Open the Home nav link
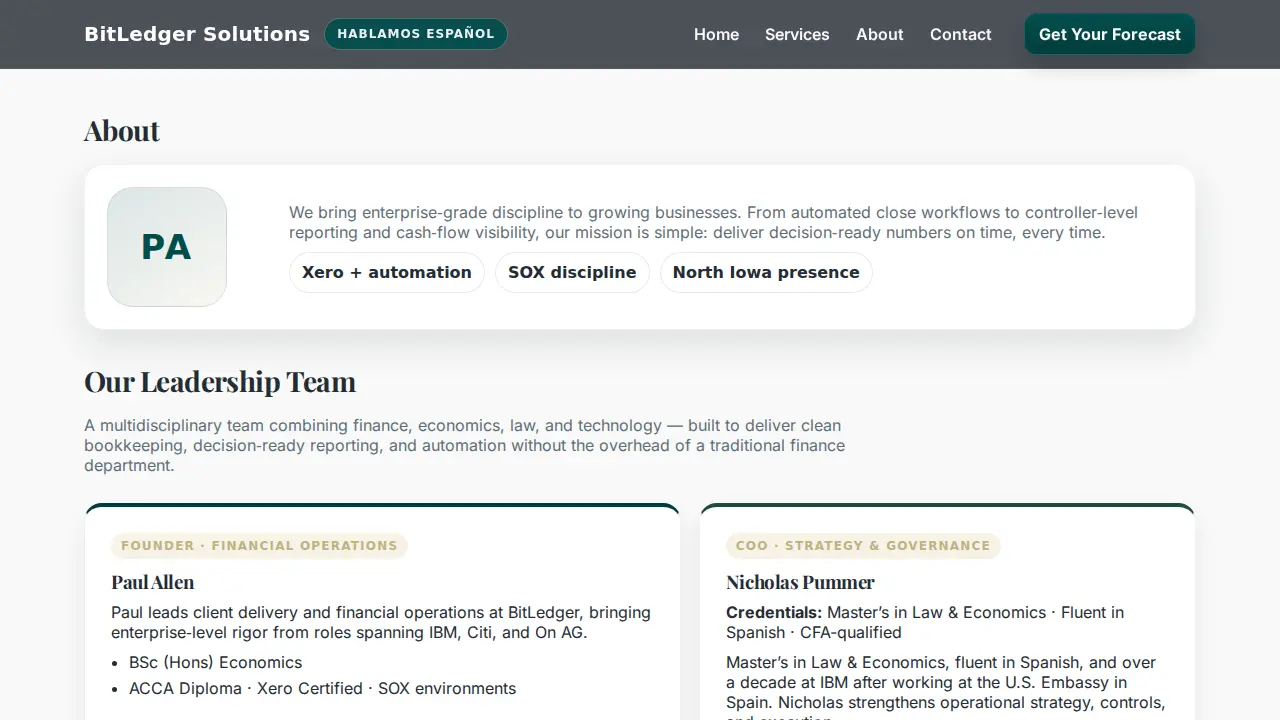1280x720 pixels. [716, 34]
